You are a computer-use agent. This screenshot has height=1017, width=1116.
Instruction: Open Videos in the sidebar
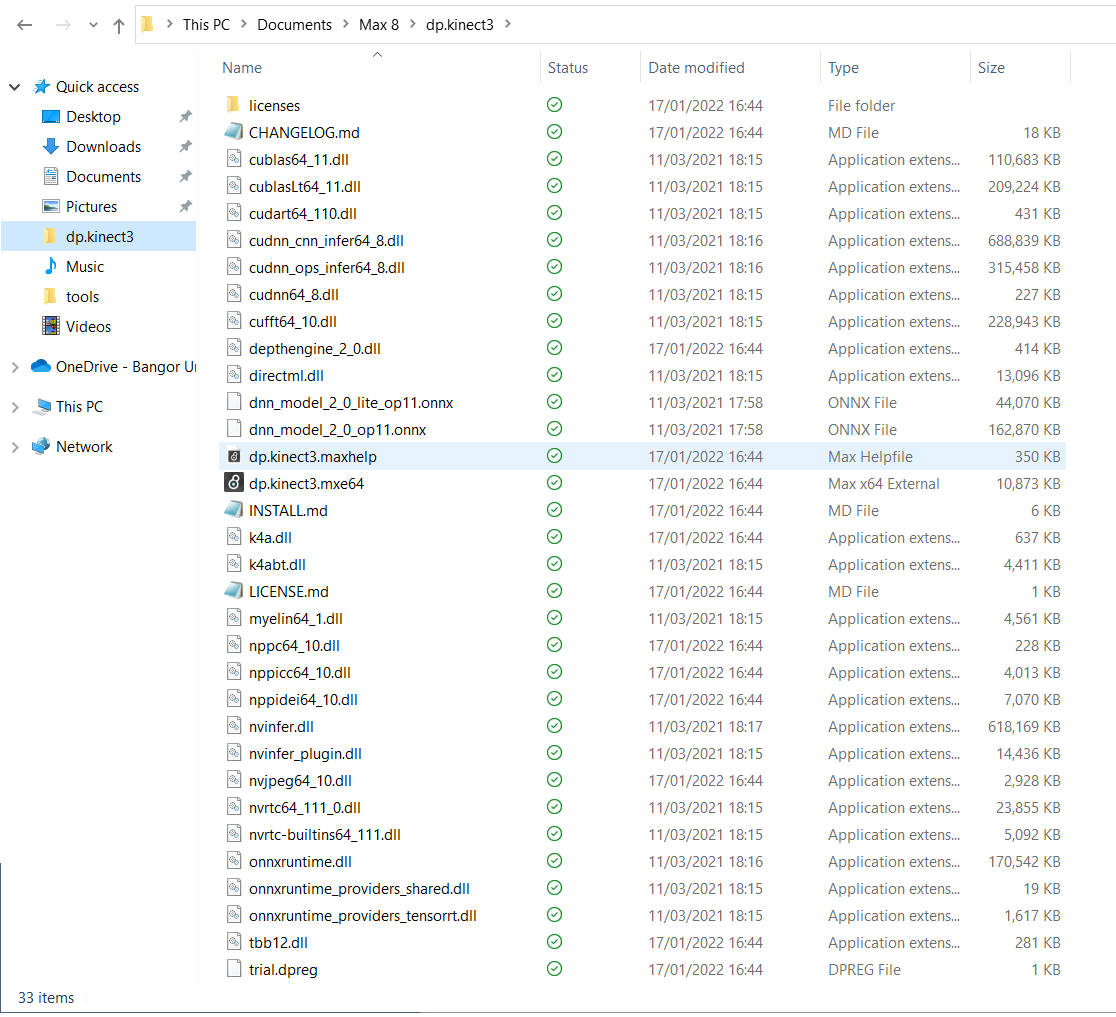pyautogui.click(x=88, y=327)
